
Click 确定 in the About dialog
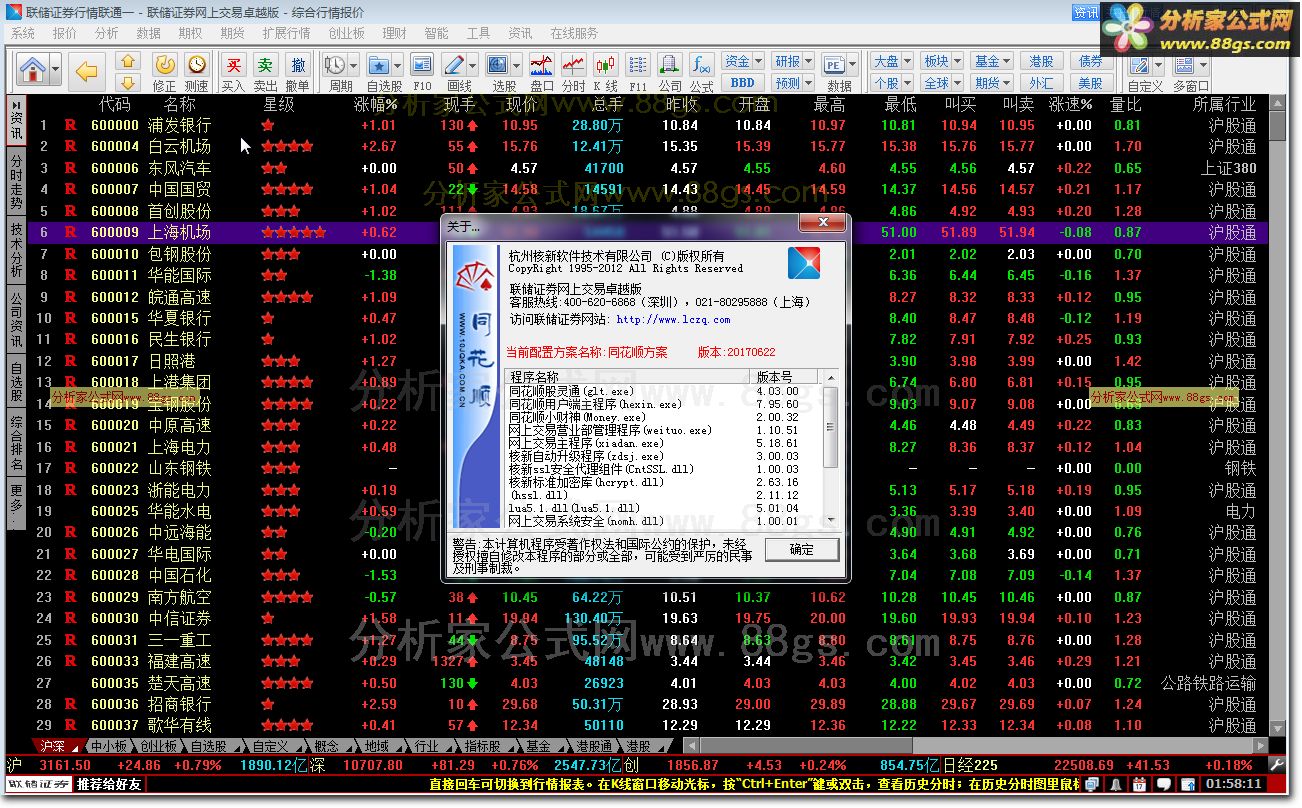[802, 549]
